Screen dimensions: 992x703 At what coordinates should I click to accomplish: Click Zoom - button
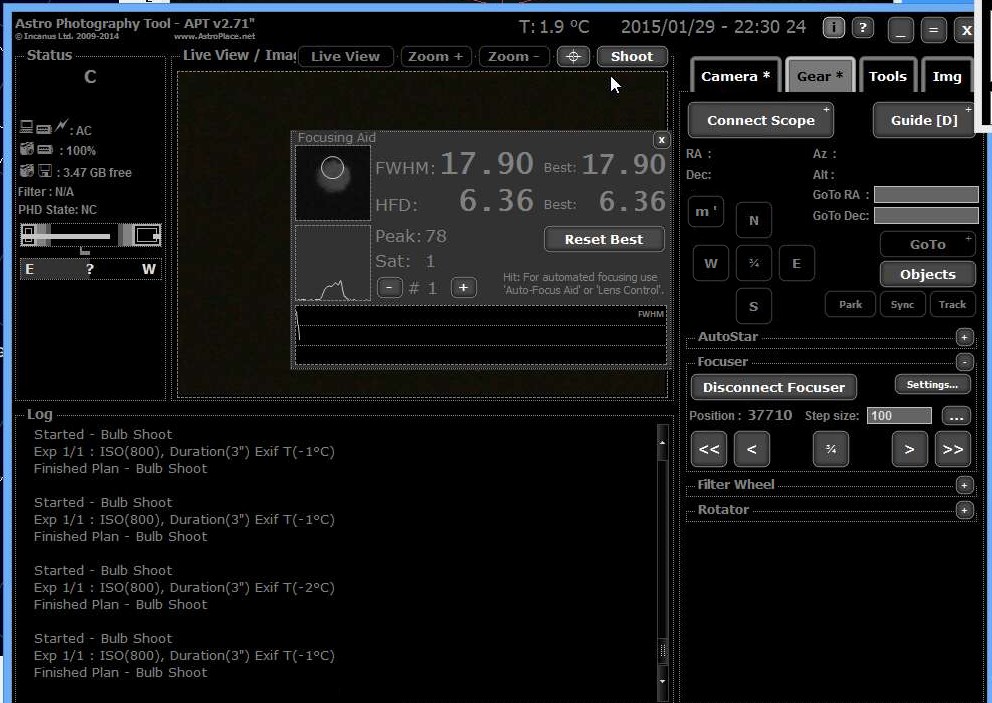pos(514,56)
